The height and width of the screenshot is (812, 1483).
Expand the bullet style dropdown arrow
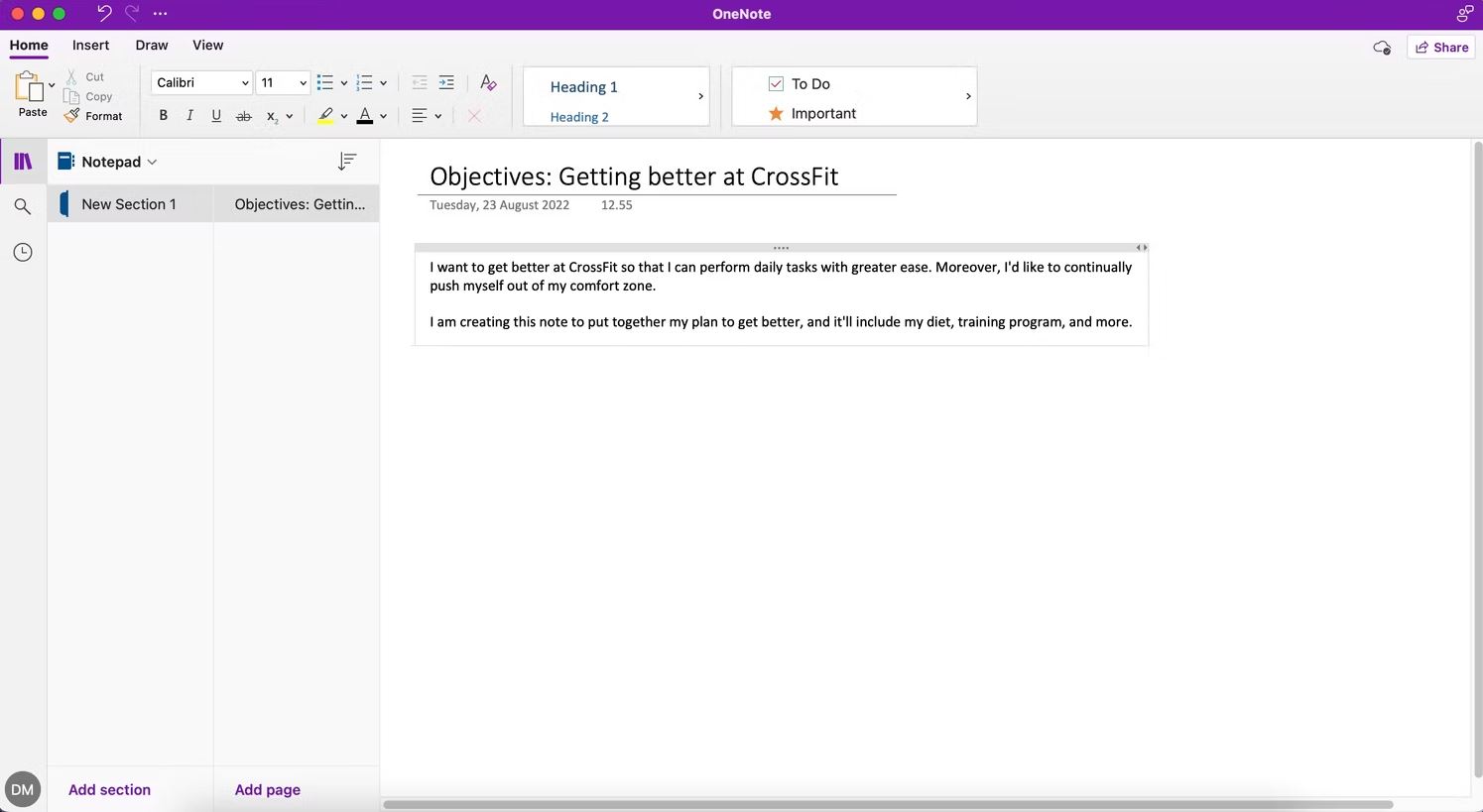tap(343, 83)
